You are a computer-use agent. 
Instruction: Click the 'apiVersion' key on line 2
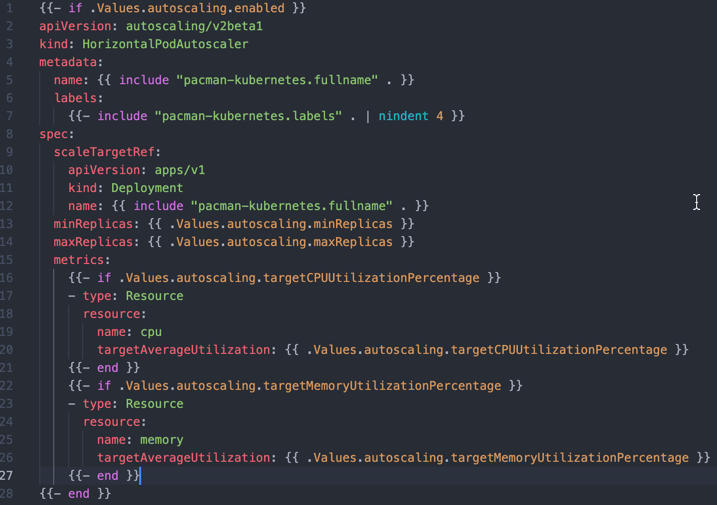pos(75,26)
